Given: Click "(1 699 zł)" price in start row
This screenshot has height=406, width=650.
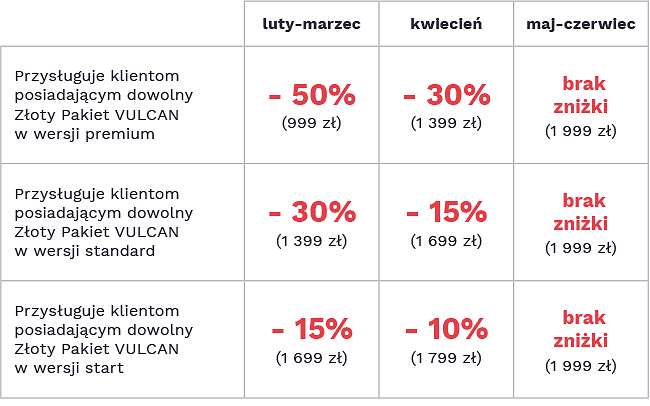Looking at the screenshot, I should pos(311,357).
